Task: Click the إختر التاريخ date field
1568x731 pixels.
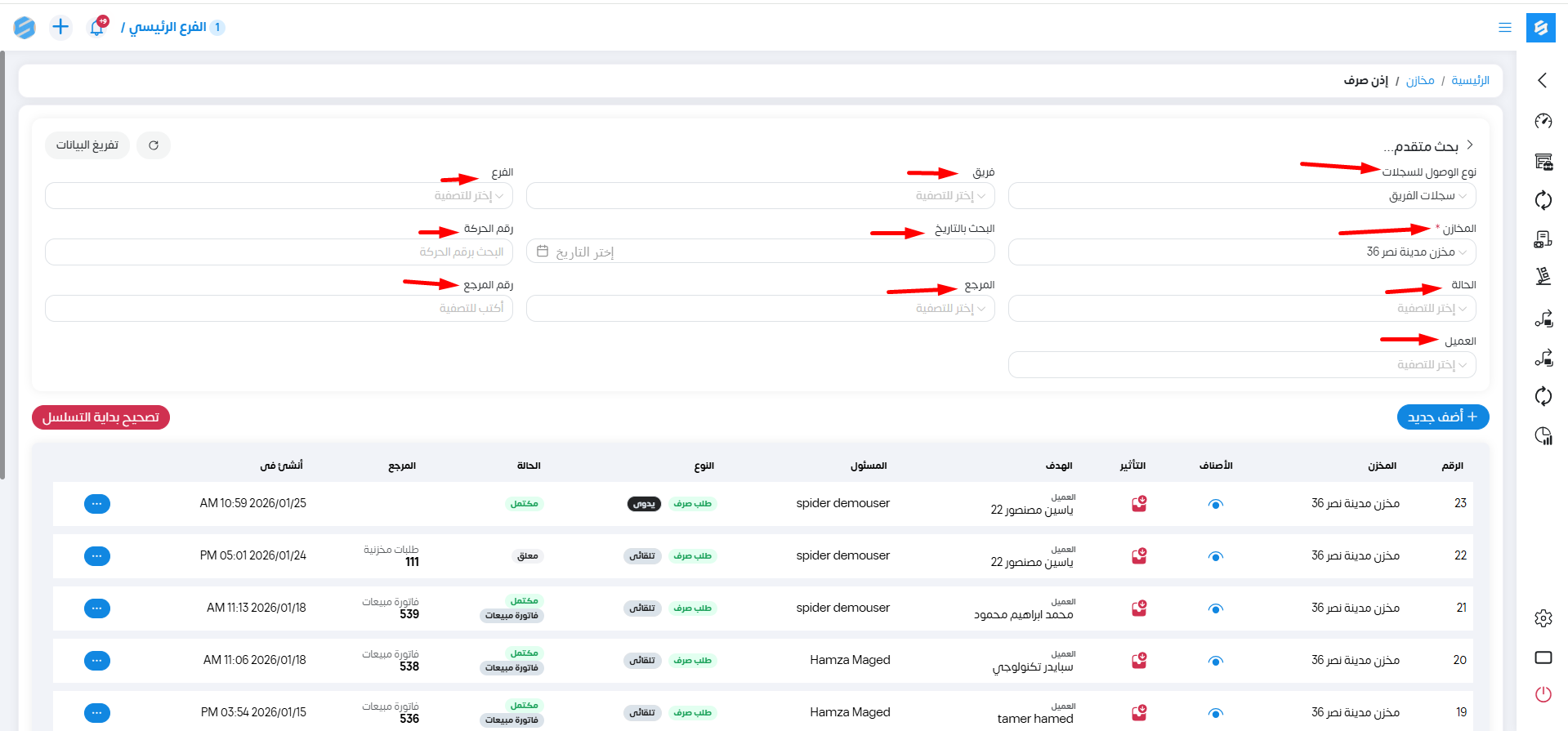Action: tap(760, 252)
